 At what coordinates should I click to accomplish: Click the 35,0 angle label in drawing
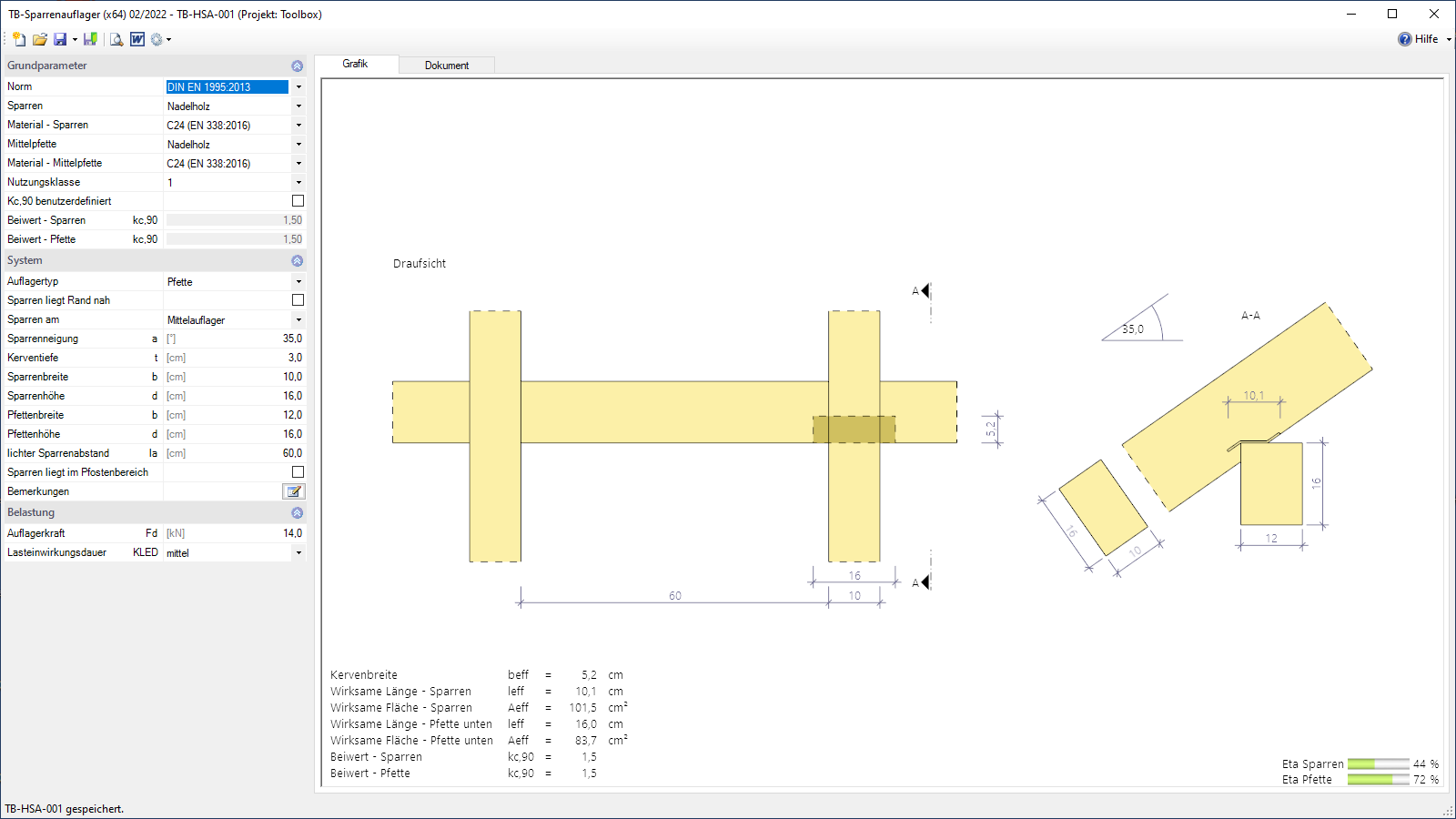click(1133, 329)
